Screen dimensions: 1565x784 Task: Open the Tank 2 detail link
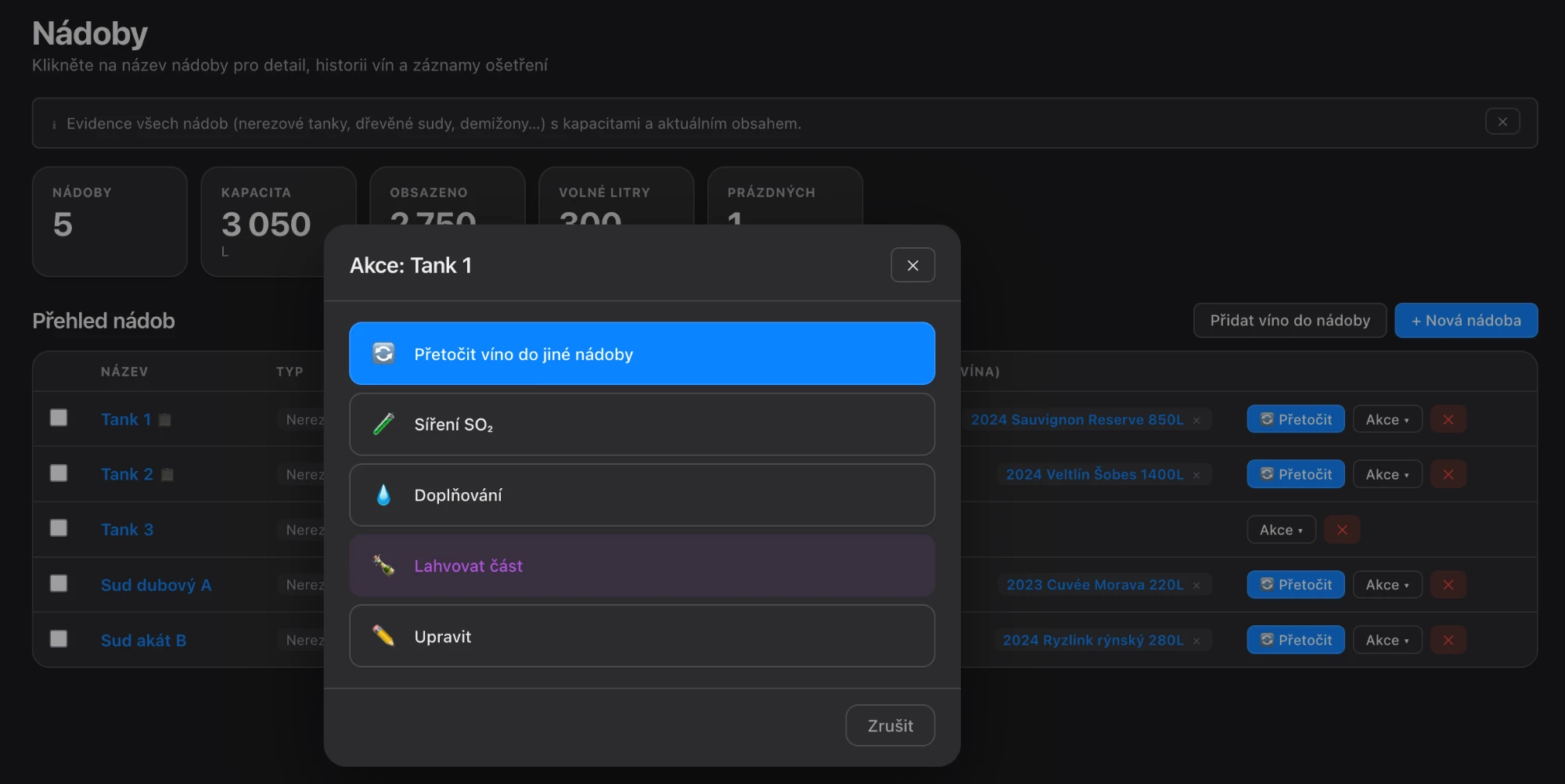[x=127, y=474]
